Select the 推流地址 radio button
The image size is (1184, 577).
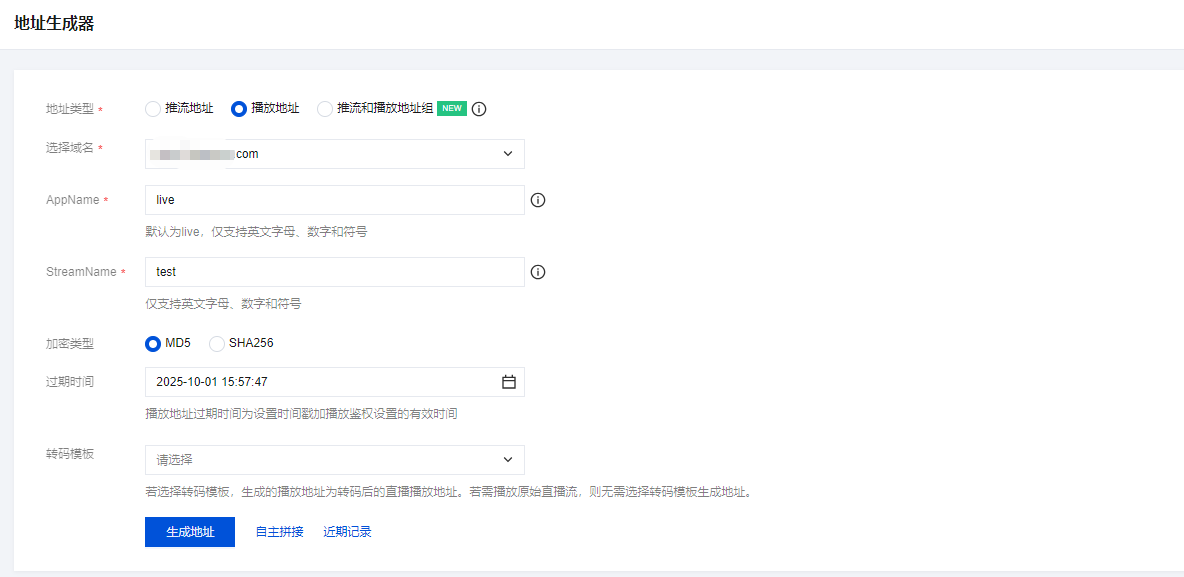click(x=153, y=109)
